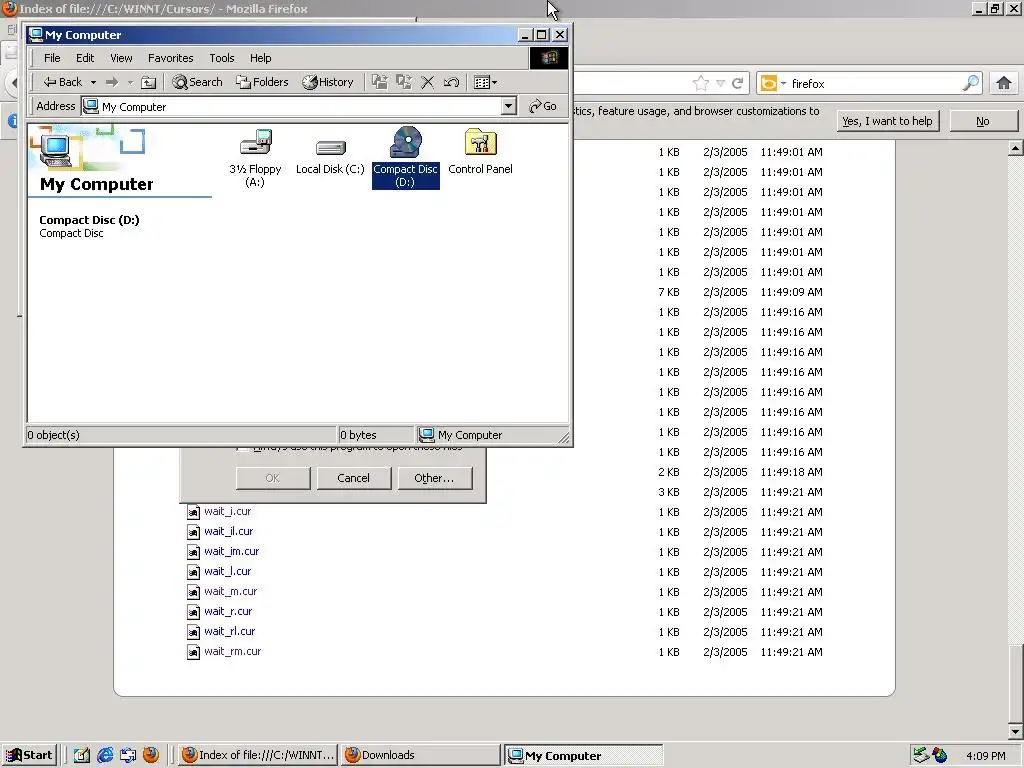The image size is (1024, 768).
Task: Click the Go button next to Address
Action: pos(543,106)
